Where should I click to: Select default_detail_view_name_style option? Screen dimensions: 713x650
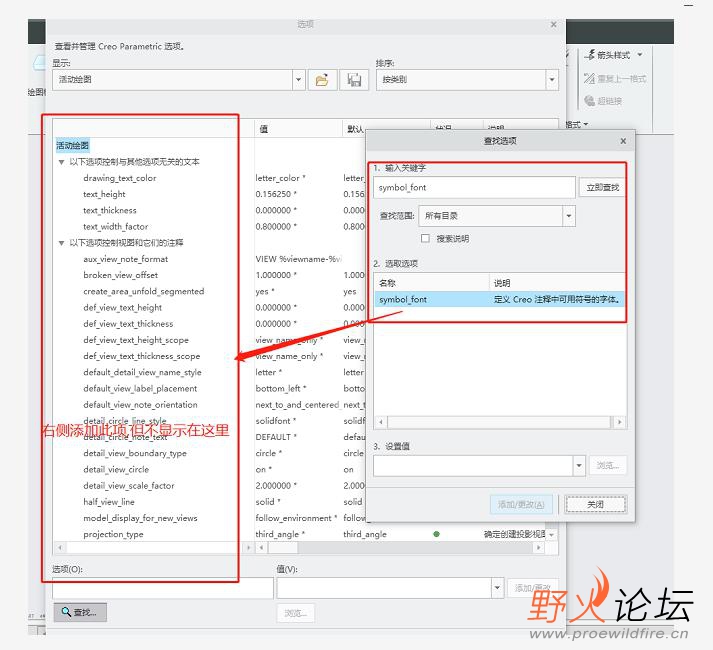(x=142, y=372)
